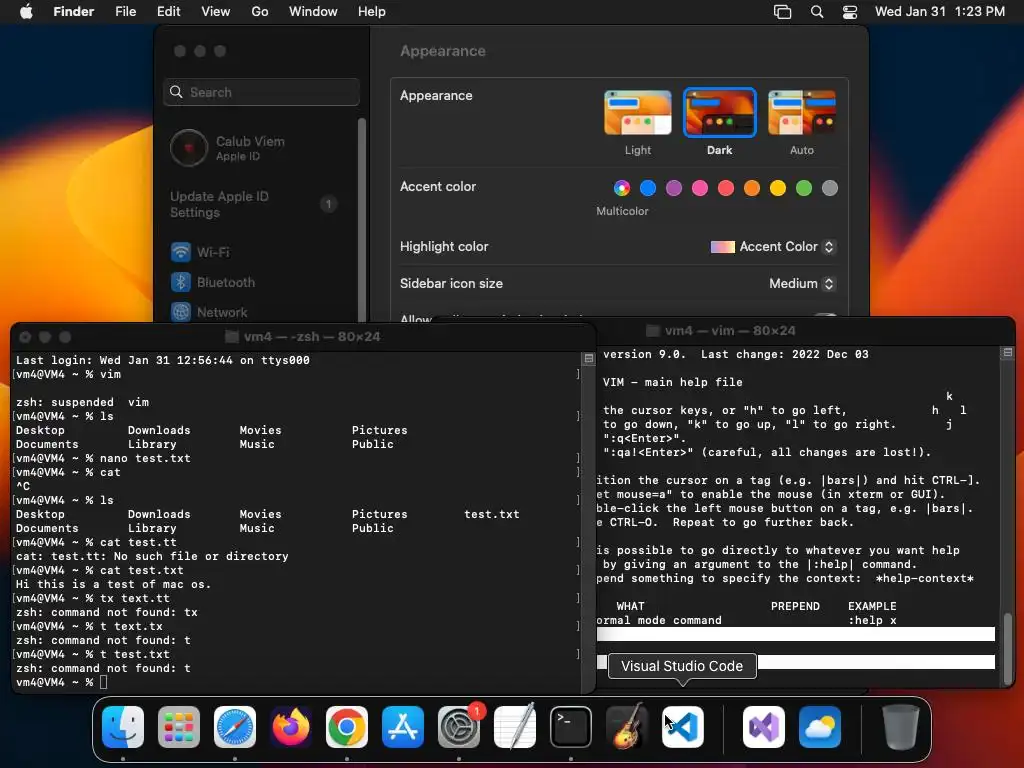
Task: Choose the purple accent color
Action: (674, 188)
